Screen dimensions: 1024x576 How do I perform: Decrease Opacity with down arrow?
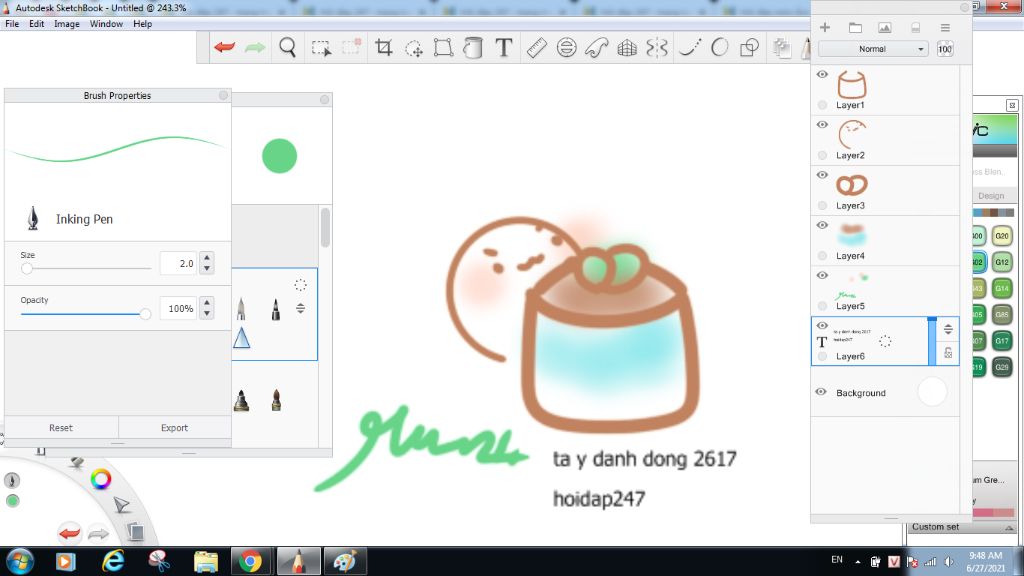point(207,313)
